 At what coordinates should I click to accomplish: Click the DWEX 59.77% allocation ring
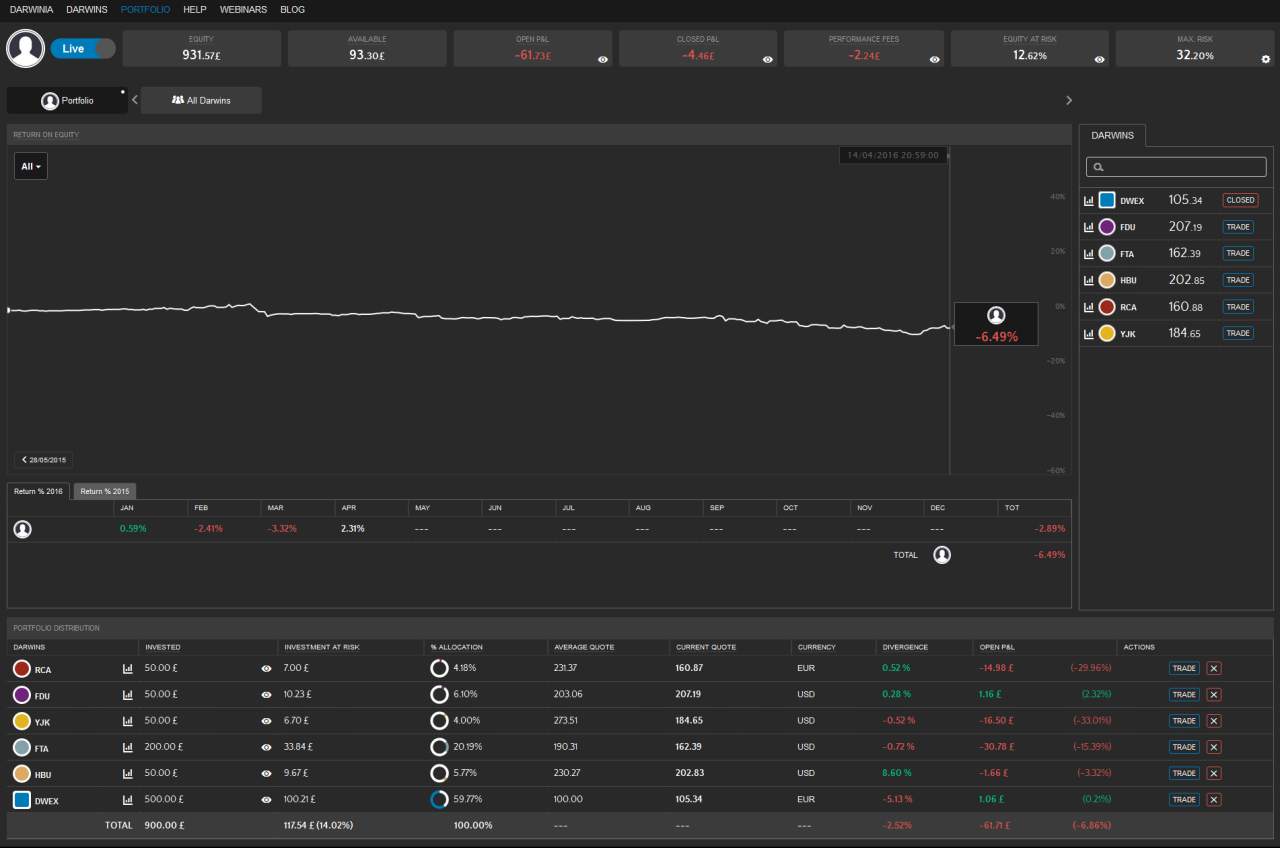click(439, 799)
